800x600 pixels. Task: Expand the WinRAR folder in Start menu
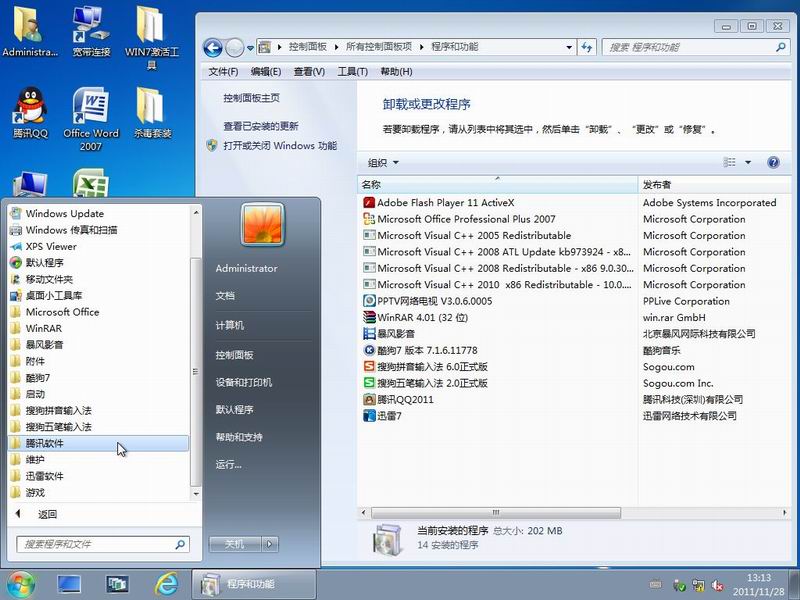coord(98,328)
